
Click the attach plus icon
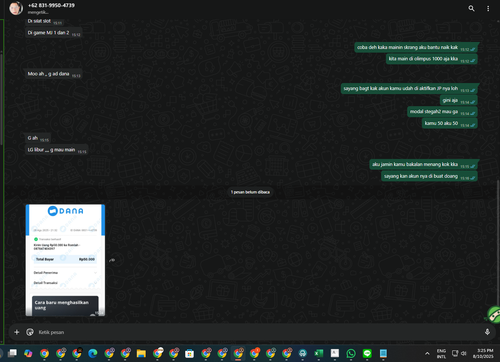(17, 332)
